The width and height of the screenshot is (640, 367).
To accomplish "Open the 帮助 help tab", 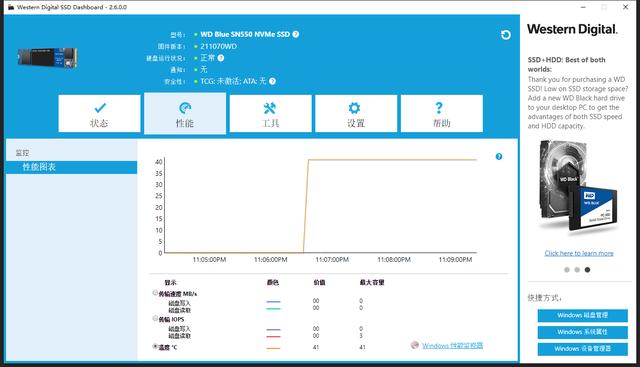I will coord(442,113).
